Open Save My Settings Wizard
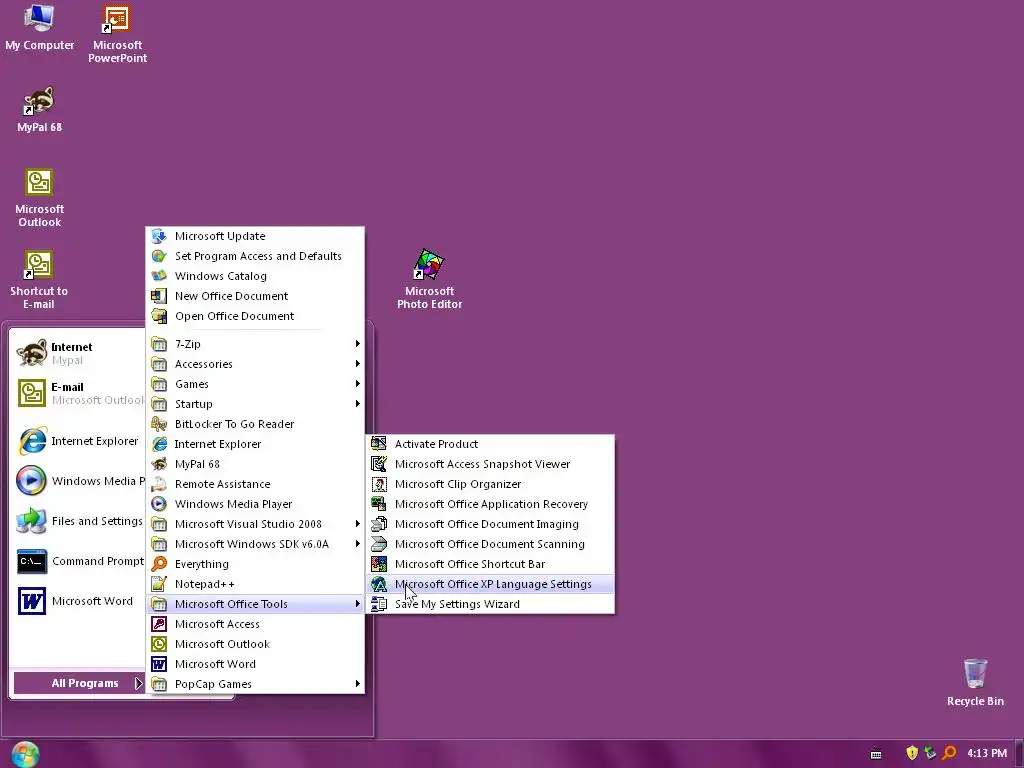The width and height of the screenshot is (1024, 768). pyautogui.click(x=490, y=604)
